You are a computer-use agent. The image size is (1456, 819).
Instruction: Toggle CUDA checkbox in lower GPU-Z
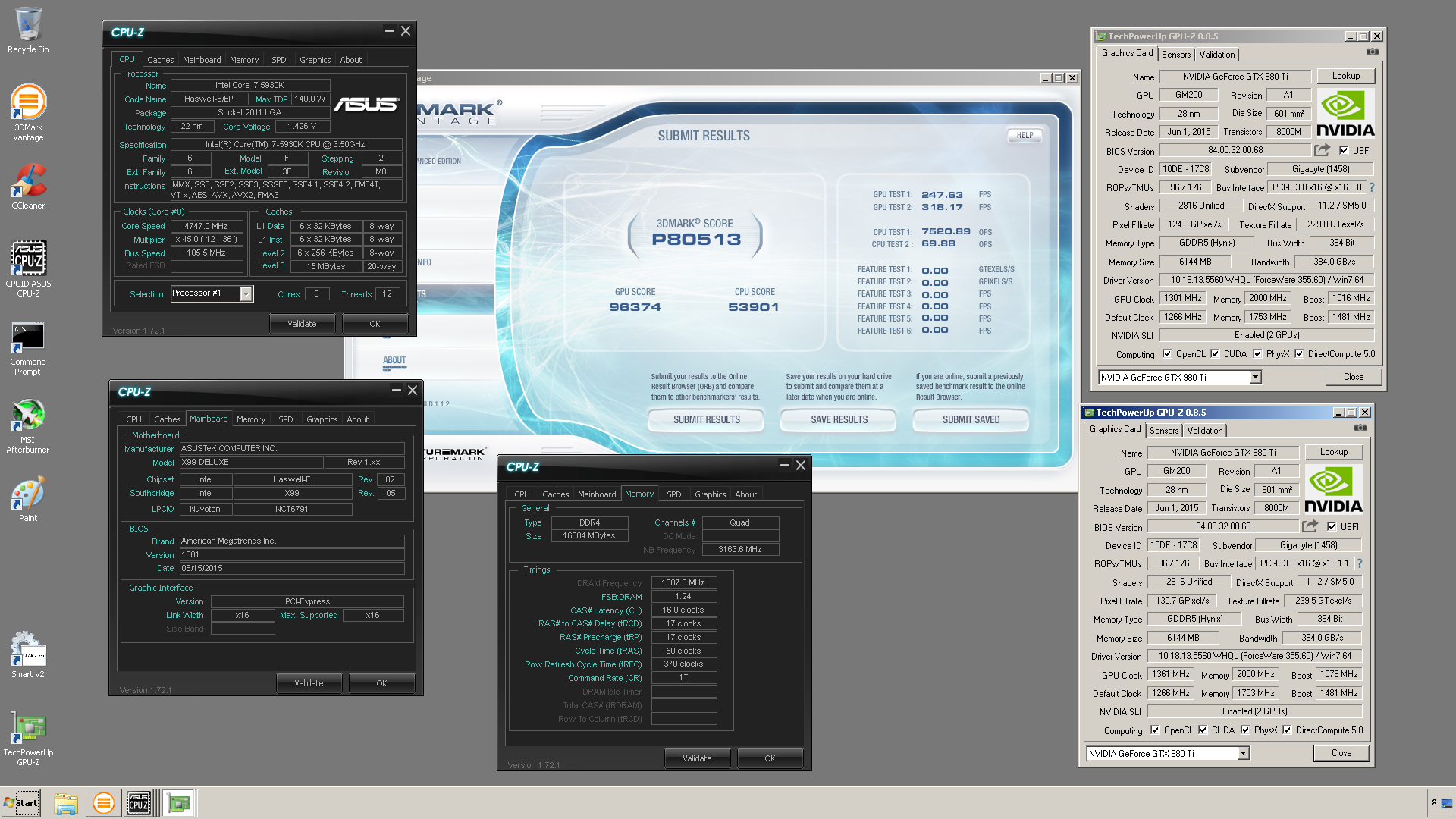pyautogui.click(x=1203, y=730)
